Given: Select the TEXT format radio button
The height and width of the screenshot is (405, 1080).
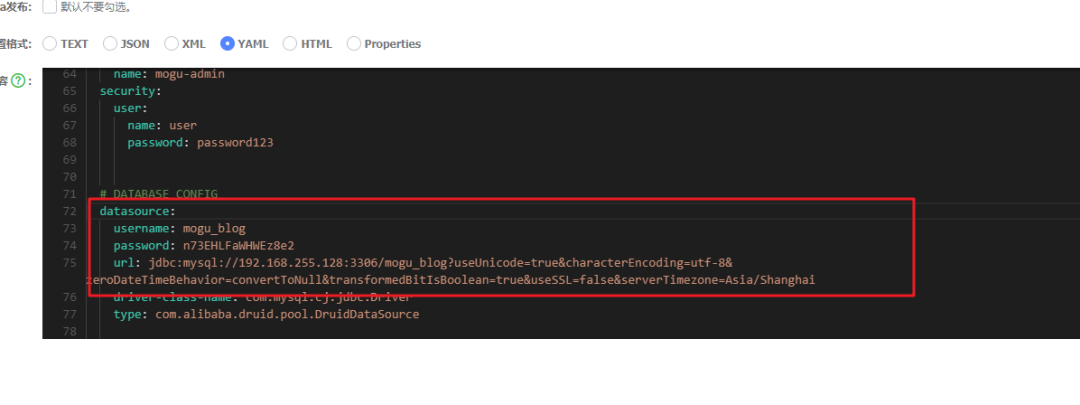Looking at the screenshot, I should (50, 44).
